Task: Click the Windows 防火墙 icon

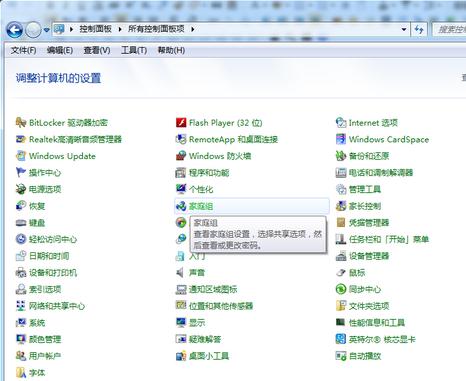Action: click(181, 156)
